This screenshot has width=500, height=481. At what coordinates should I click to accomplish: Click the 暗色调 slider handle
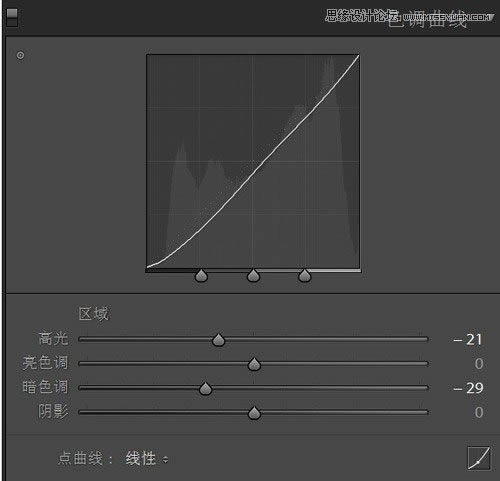coord(205,389)
